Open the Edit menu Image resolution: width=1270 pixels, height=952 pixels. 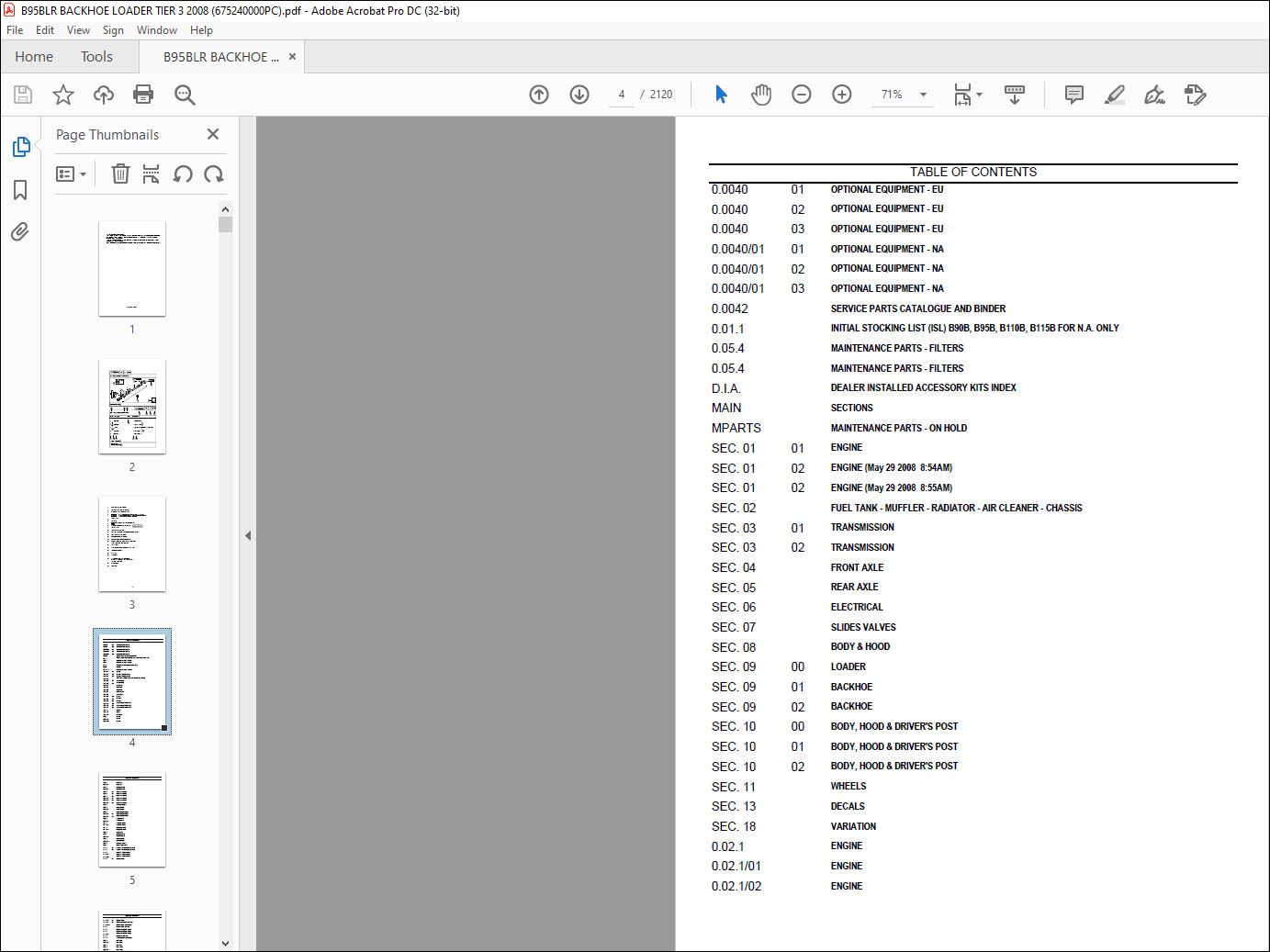(45, 30)
